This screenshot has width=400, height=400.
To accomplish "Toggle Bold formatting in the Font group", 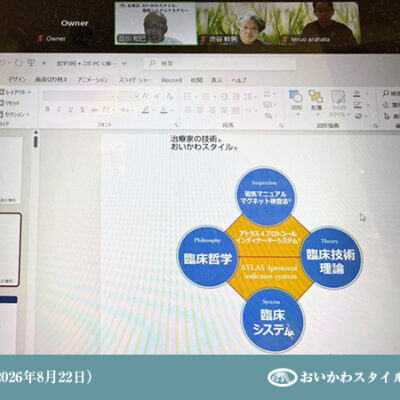I will click(47, 109).
